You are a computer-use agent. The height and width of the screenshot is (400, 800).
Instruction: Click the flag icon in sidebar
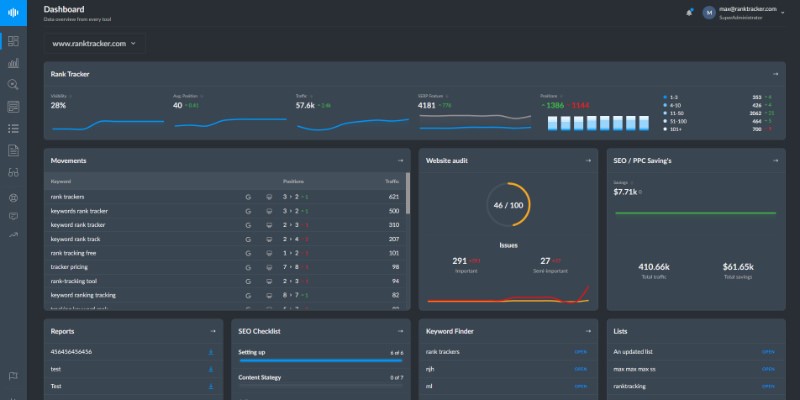(13, 376)
